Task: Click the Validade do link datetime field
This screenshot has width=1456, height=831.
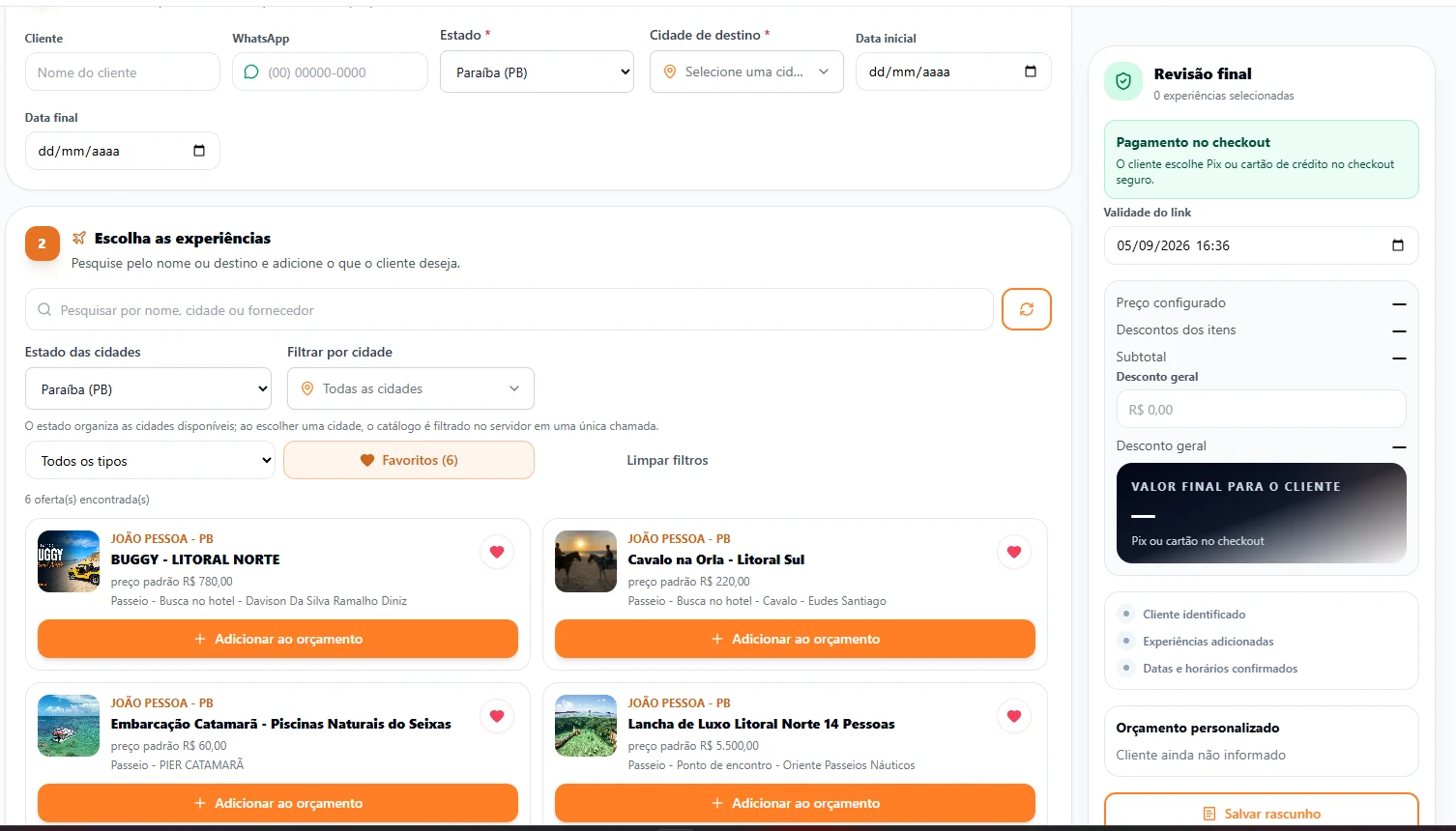Action: 1262,245
